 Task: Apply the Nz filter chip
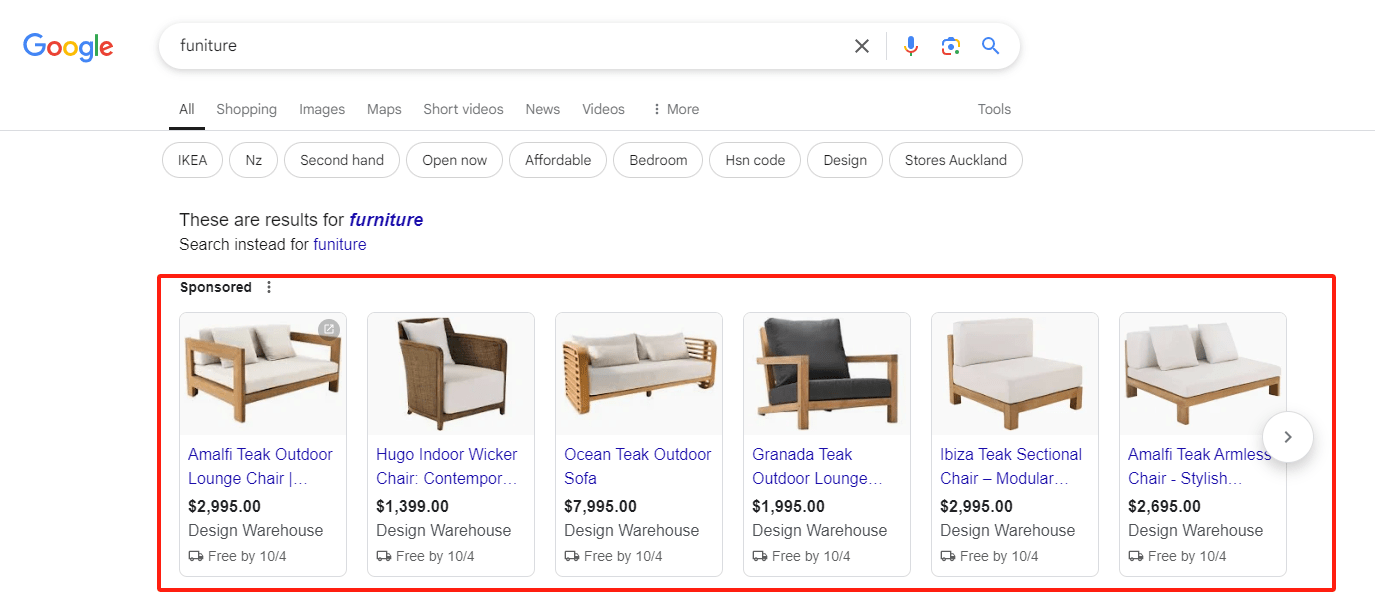(254, 160)
